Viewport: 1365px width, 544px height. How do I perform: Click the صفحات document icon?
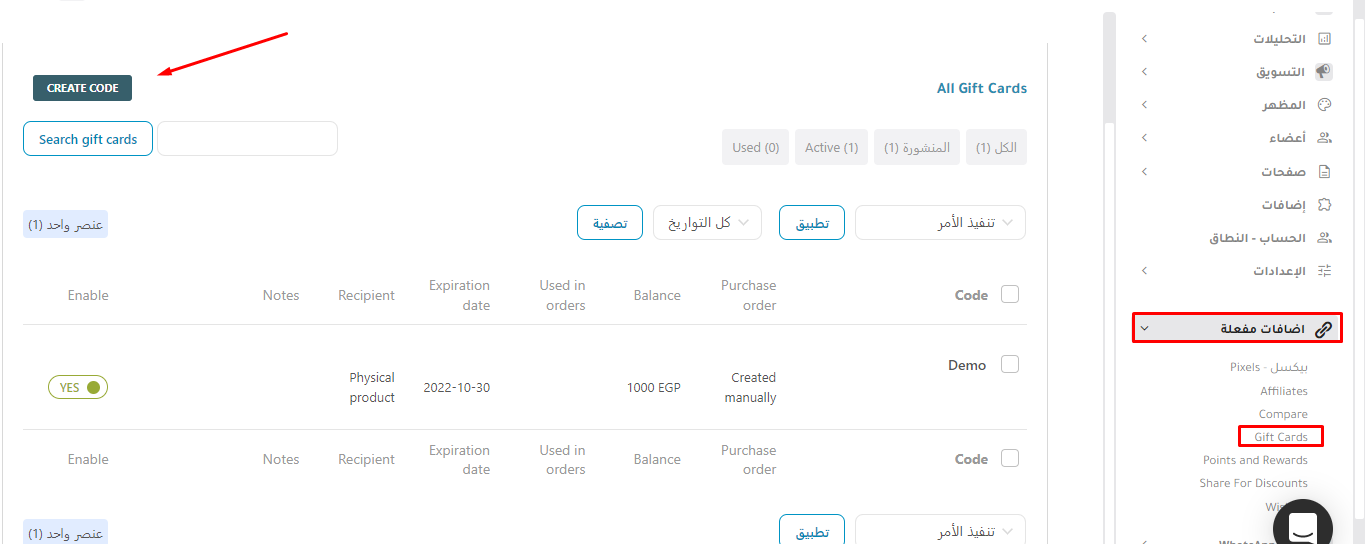pos(1324,172)
